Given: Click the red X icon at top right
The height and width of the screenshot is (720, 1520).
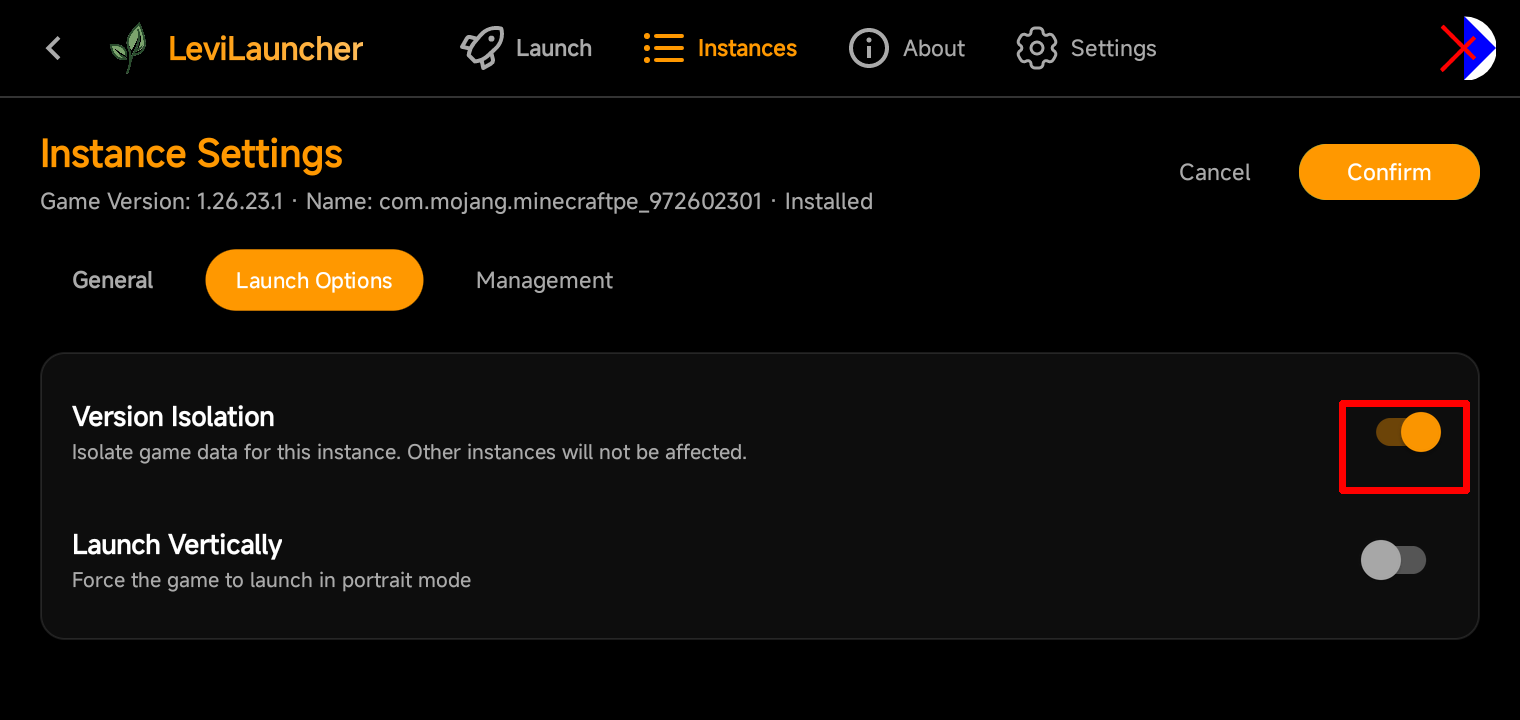Looking at the screenshot, I should (x=1458, y=48).
